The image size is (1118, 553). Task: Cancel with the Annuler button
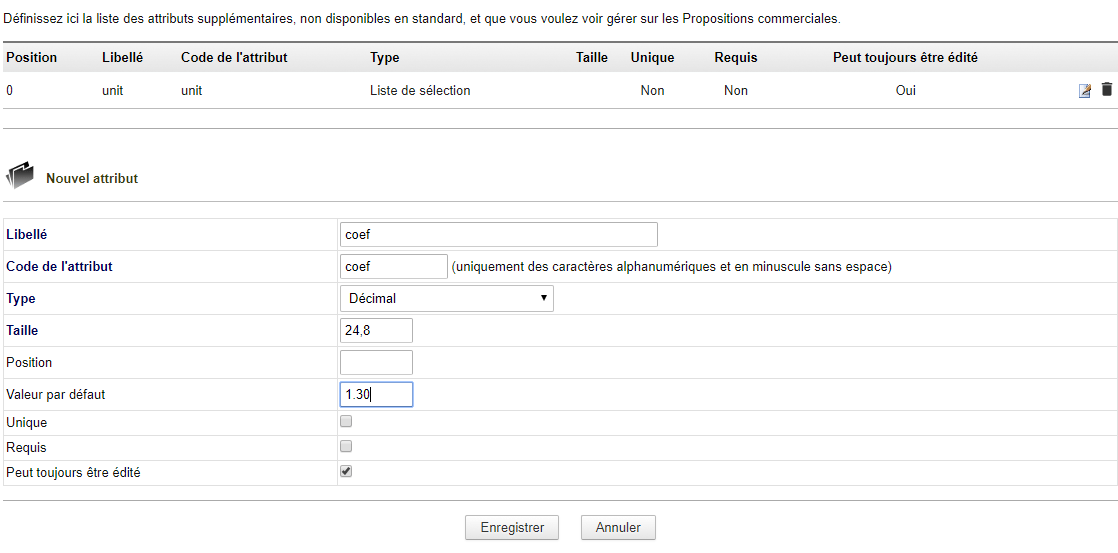coord(618,528)
